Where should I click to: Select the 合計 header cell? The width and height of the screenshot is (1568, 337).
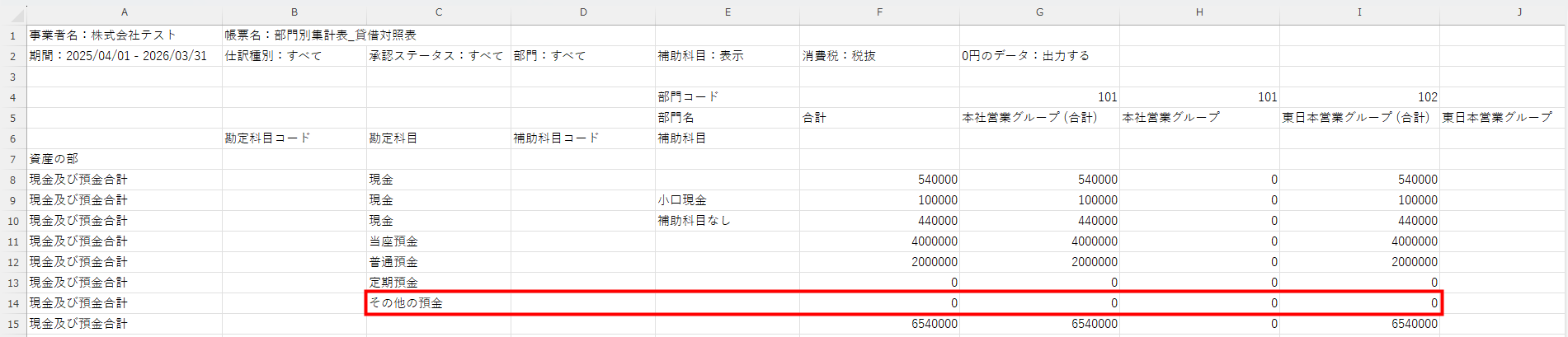point(815,118)
